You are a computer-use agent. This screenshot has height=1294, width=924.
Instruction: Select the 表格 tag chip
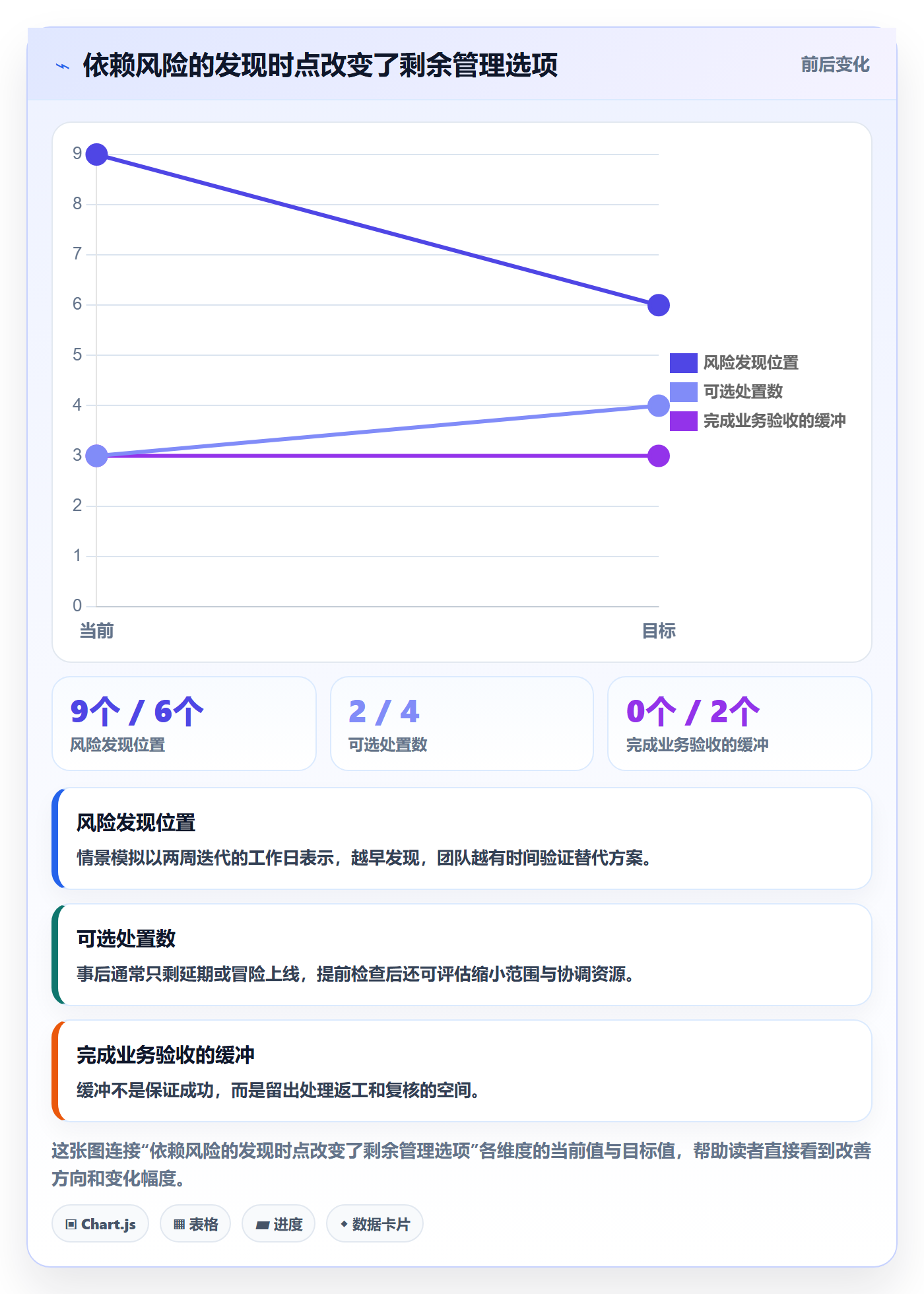tap(195, 1224)
